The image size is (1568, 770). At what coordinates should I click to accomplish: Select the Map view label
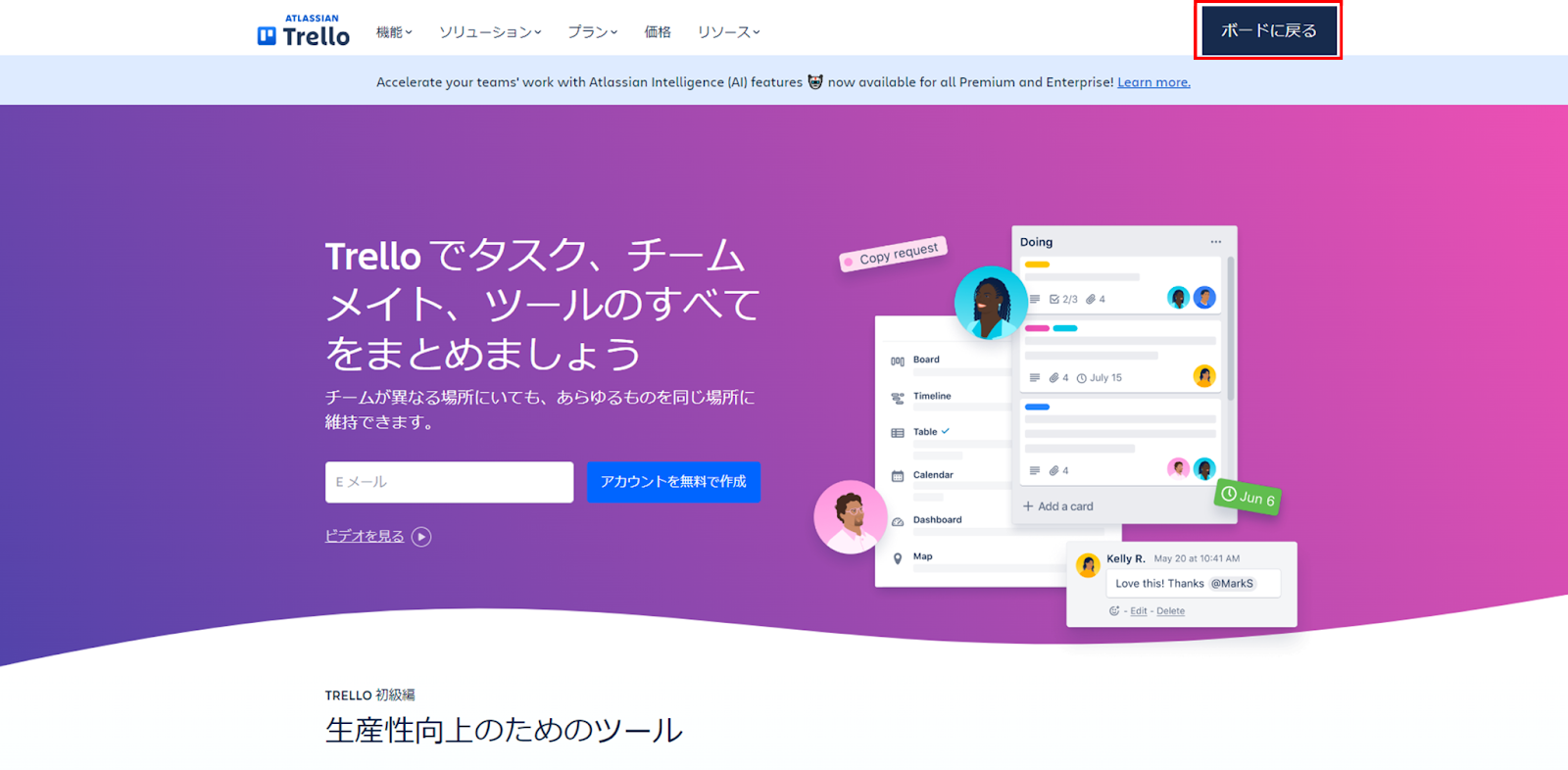[923, 556]
